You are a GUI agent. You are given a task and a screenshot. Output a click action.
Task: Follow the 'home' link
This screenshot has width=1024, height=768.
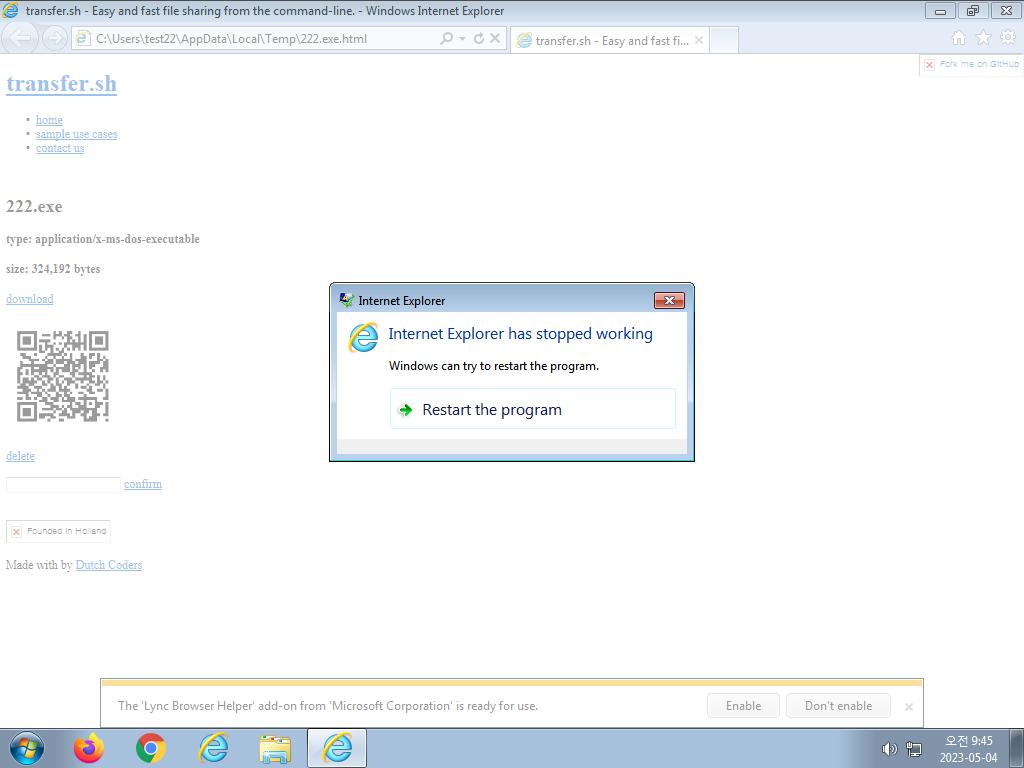pyautogui.click(x=49, y=120)
